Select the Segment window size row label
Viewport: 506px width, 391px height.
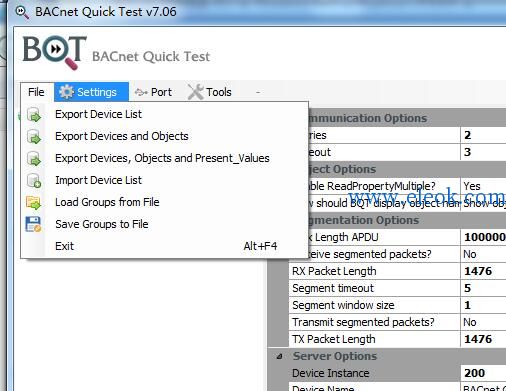point(343,305)
